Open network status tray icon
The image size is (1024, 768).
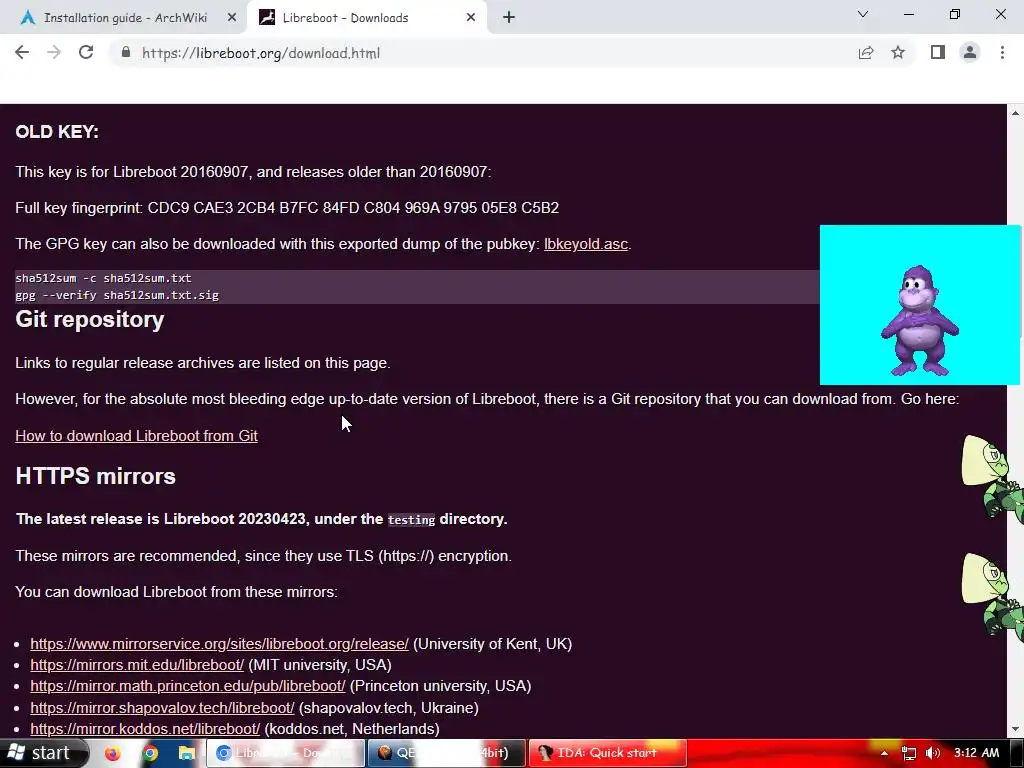(908, 754)
